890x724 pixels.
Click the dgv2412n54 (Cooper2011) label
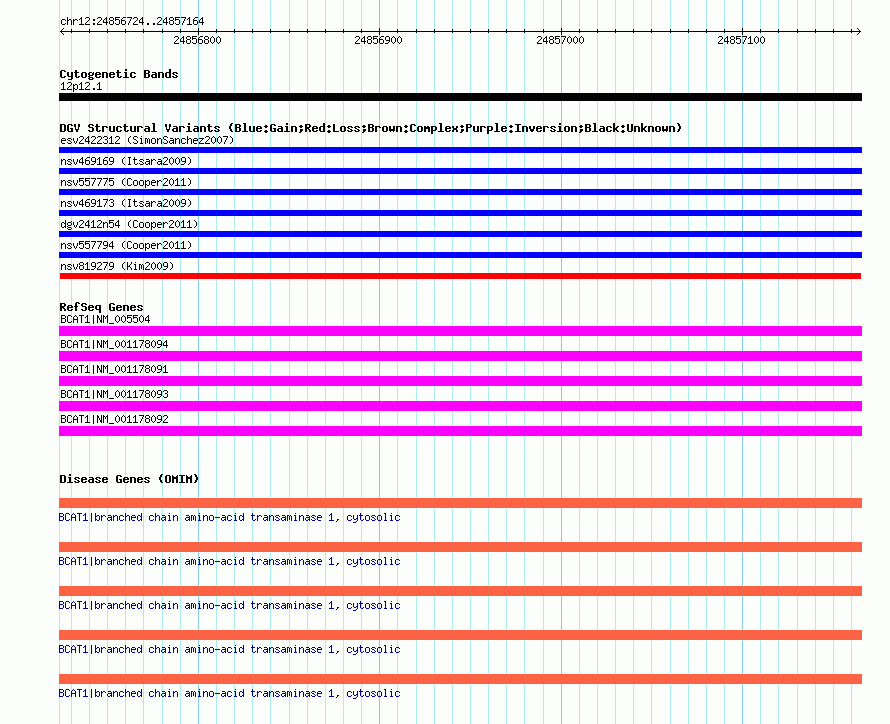pyautogui.click(x=129, y=224)
